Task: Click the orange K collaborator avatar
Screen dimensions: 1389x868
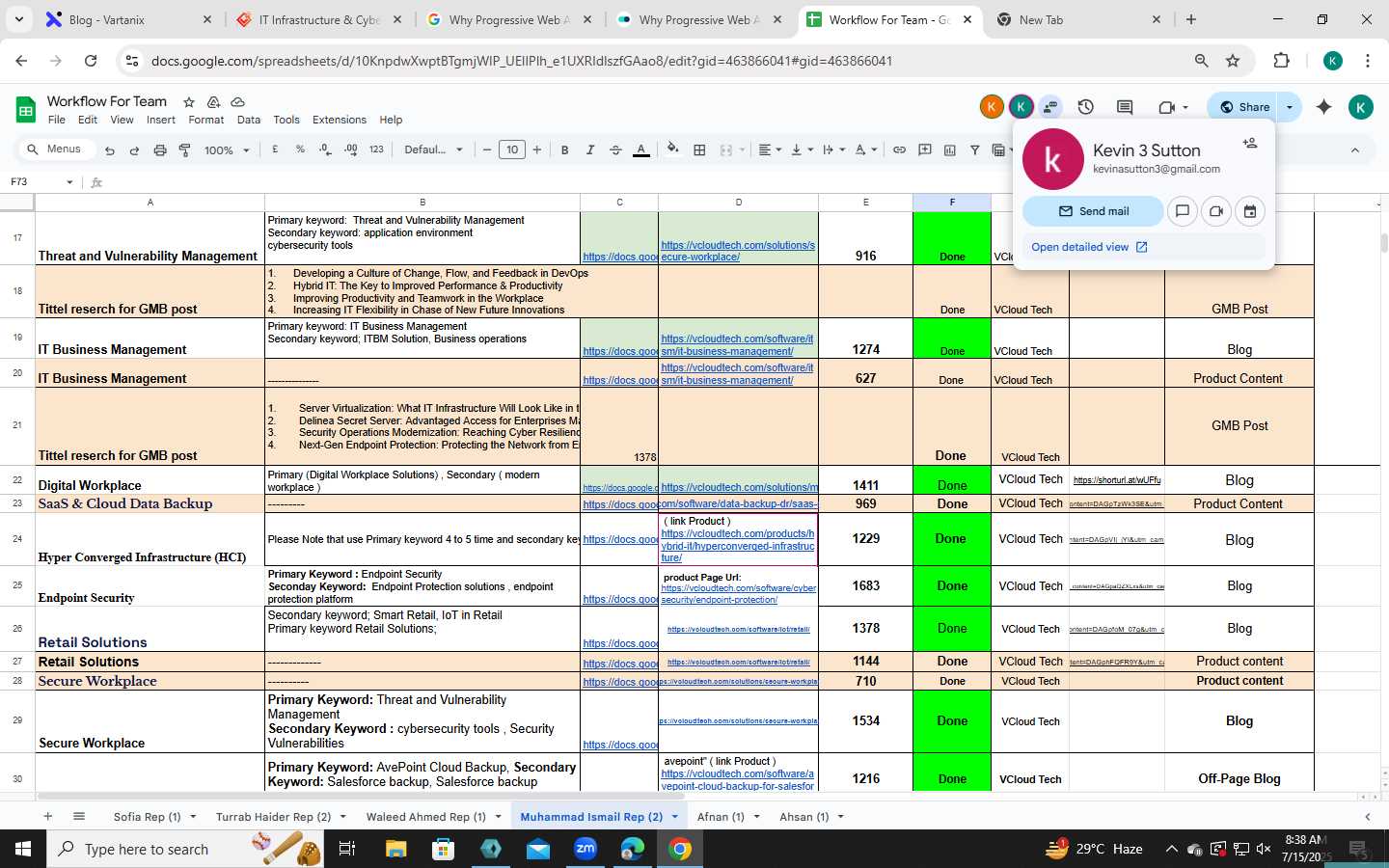Action: [991, 107]
